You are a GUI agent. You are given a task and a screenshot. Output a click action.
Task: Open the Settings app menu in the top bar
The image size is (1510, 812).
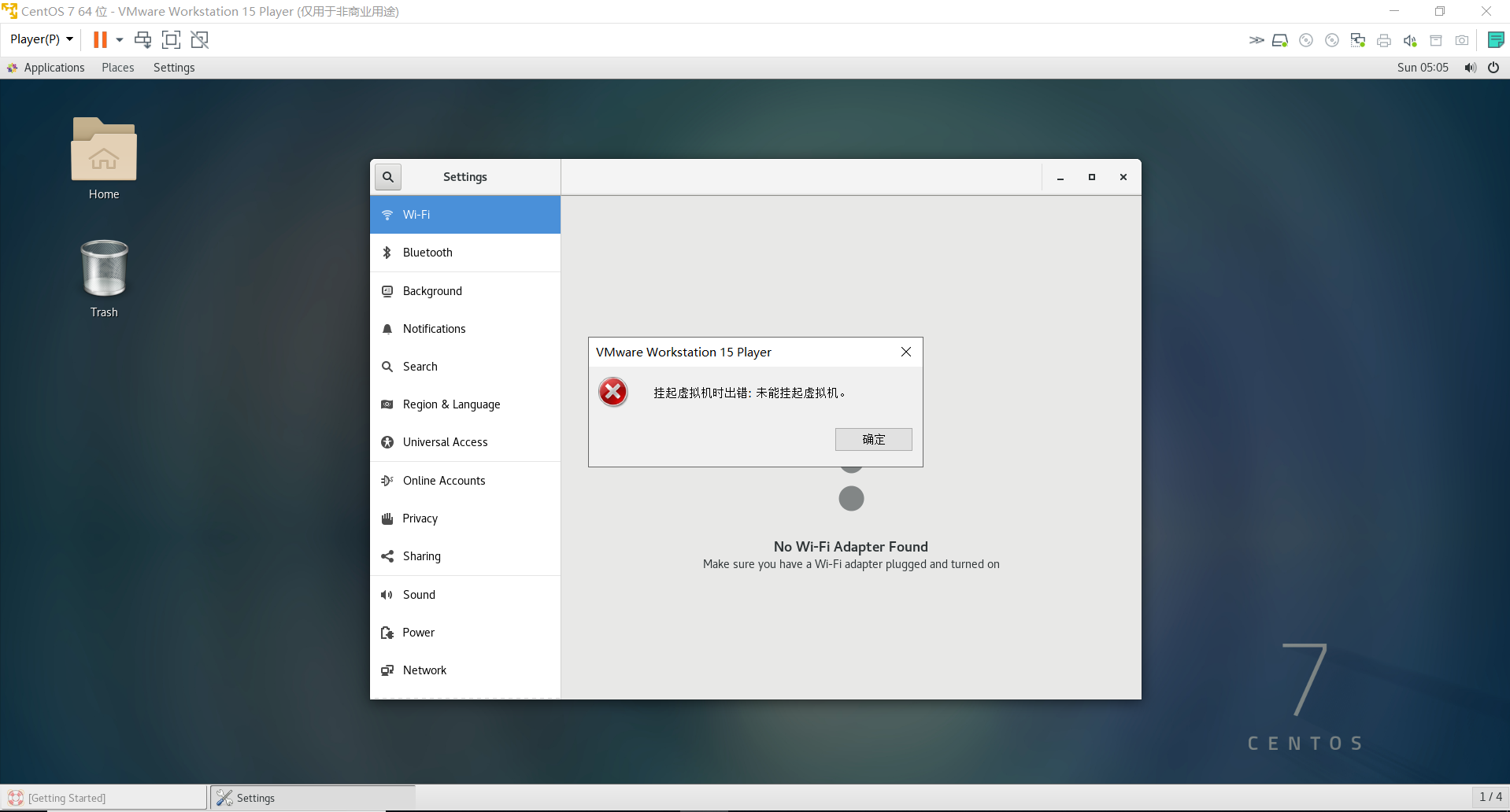[x=174, y=68]
